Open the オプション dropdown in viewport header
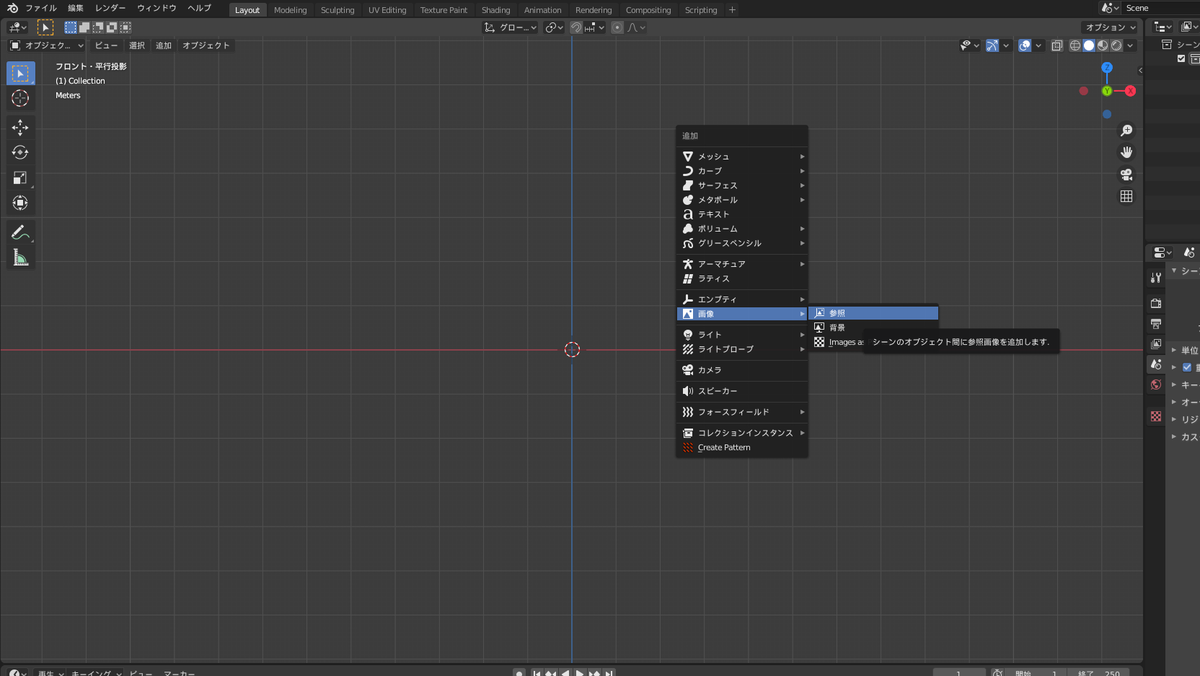Viewport: 1200px width, 676px height. tap(1109, 27)
